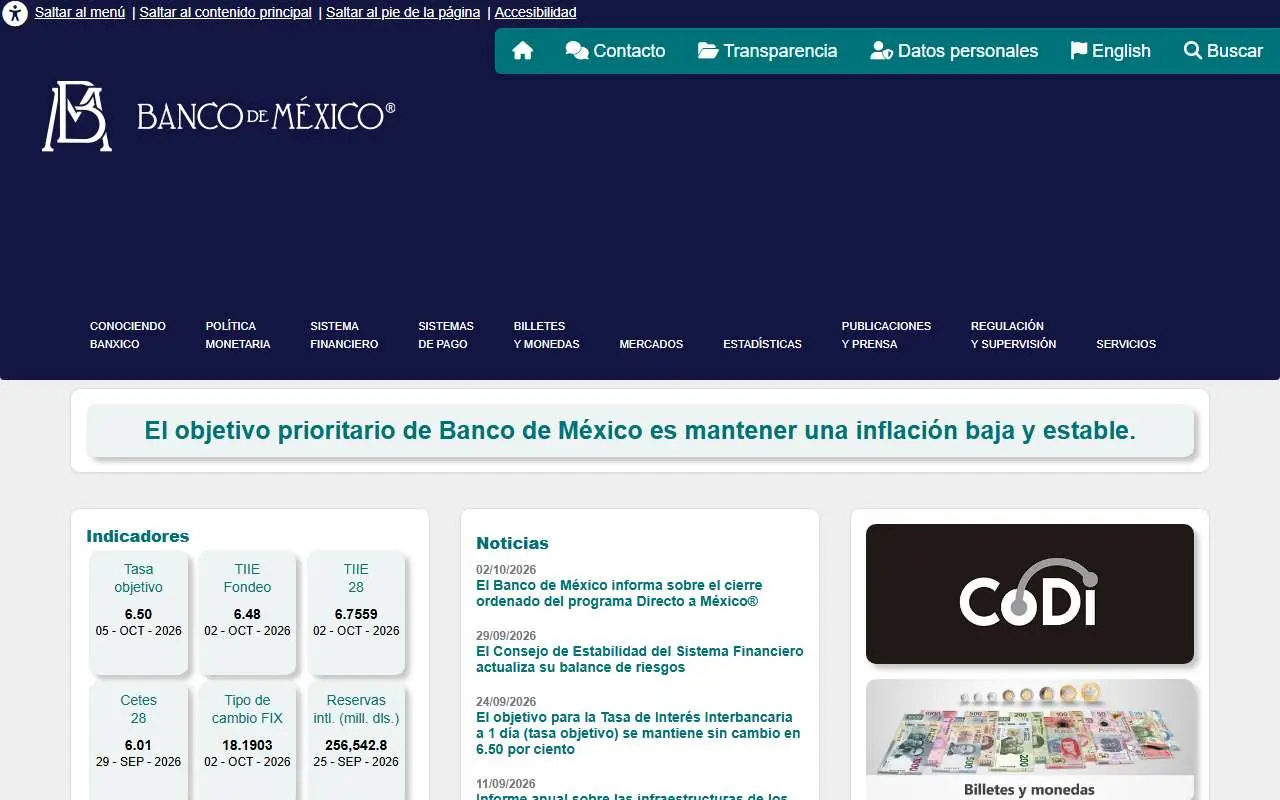
Task: Open the Estadísticas menu
Action: [762, 344]
